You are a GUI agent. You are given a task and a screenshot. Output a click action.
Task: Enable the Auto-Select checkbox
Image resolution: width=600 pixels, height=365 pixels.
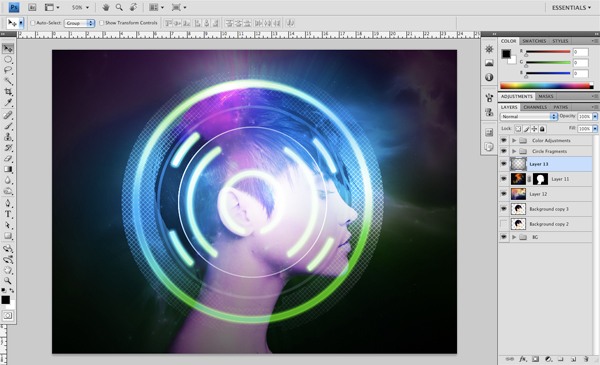point(33,23)
